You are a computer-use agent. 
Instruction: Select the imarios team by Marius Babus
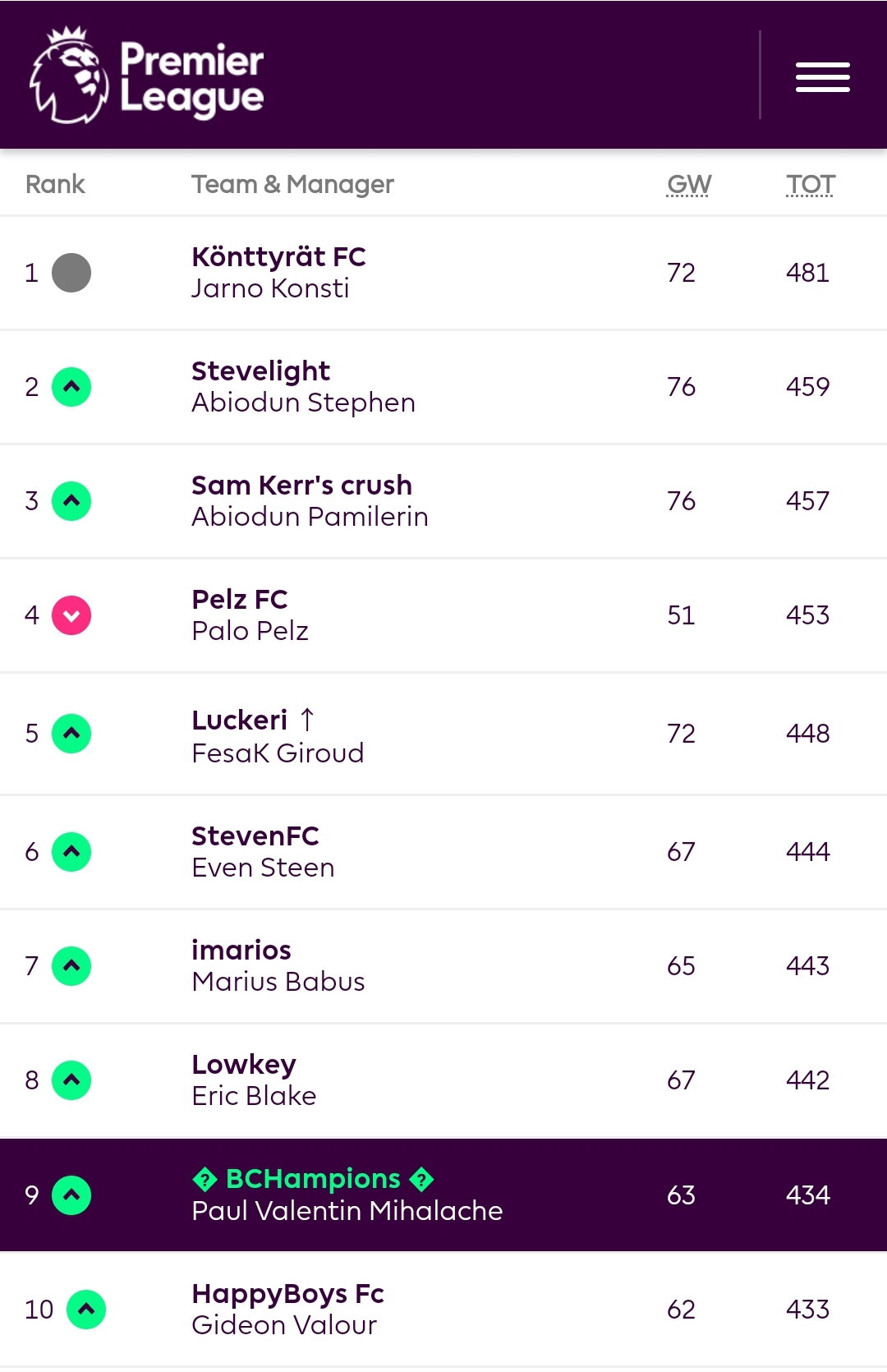(x=241, y=951)
